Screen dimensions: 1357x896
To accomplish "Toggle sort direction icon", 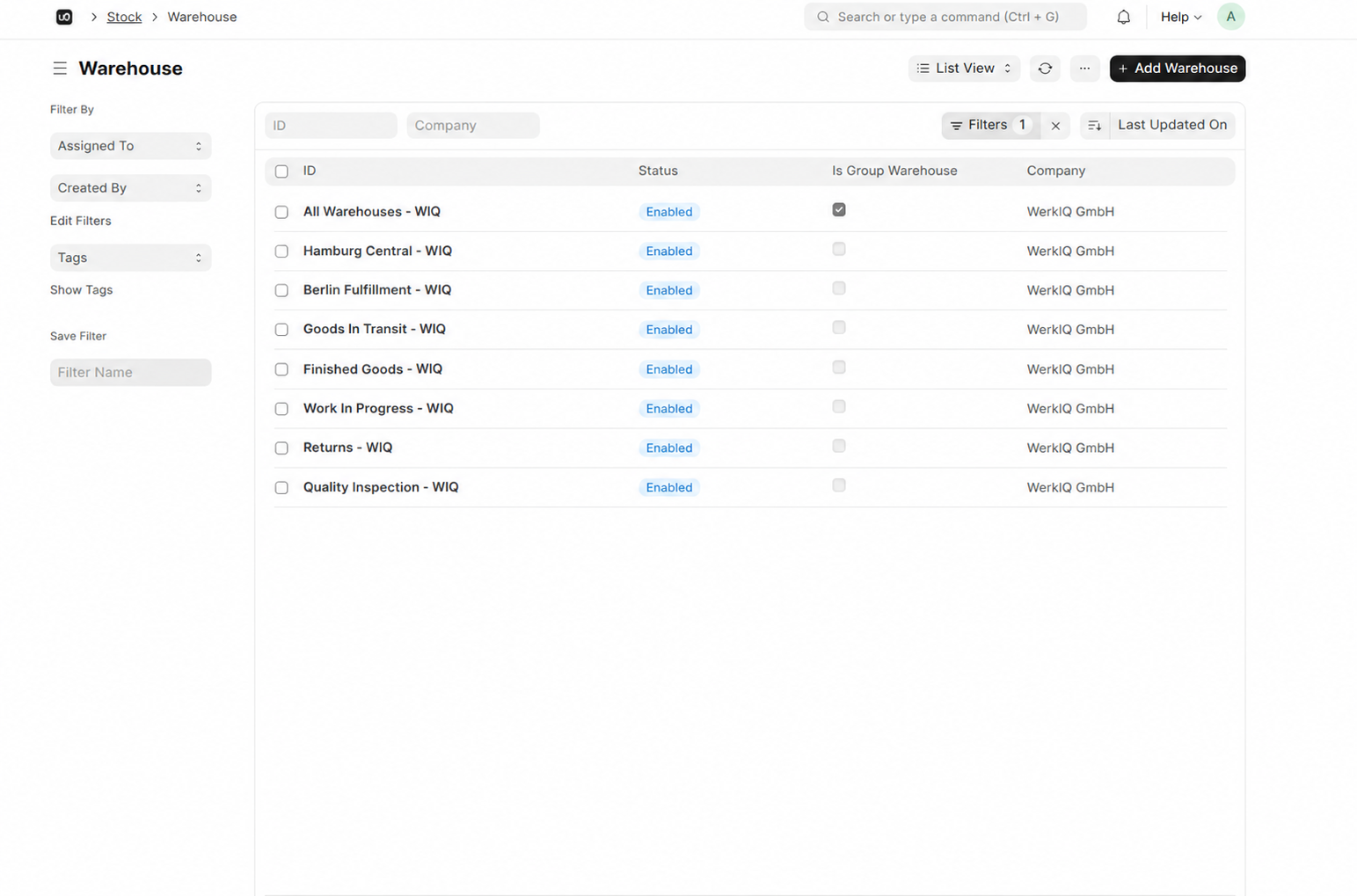I will (x=1094, y=126).
